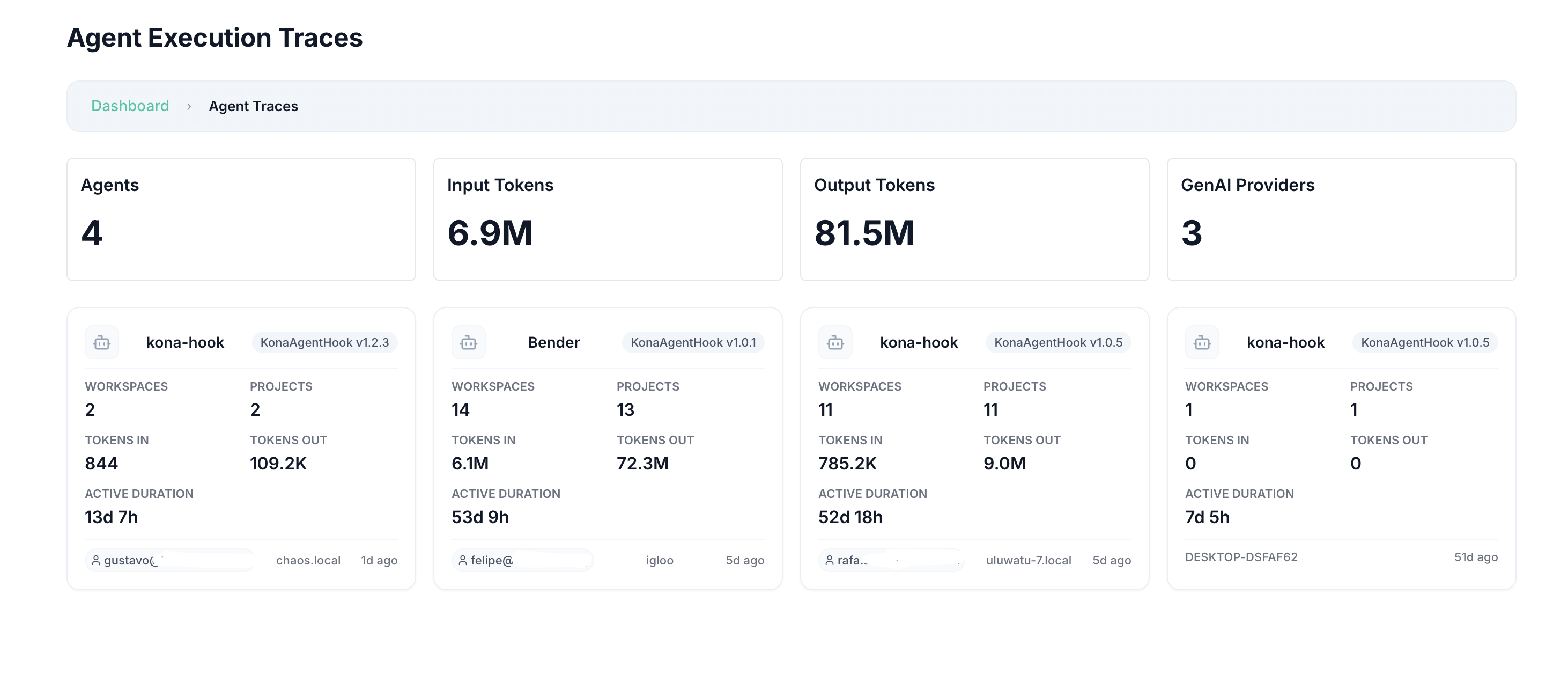The image size is (1568, 675).
Task: Click the 81.5M output tokens value
Action: (x=864, y=233)
